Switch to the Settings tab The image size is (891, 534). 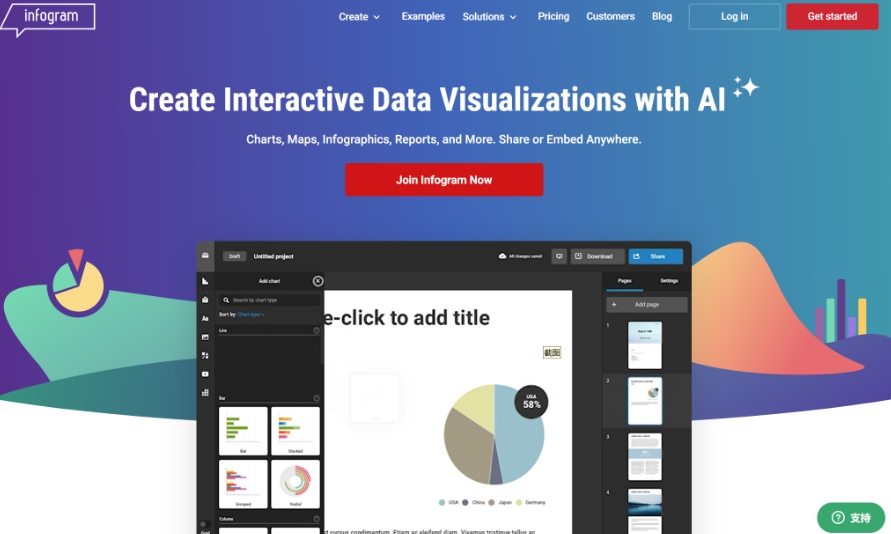[x=669, y=281]
